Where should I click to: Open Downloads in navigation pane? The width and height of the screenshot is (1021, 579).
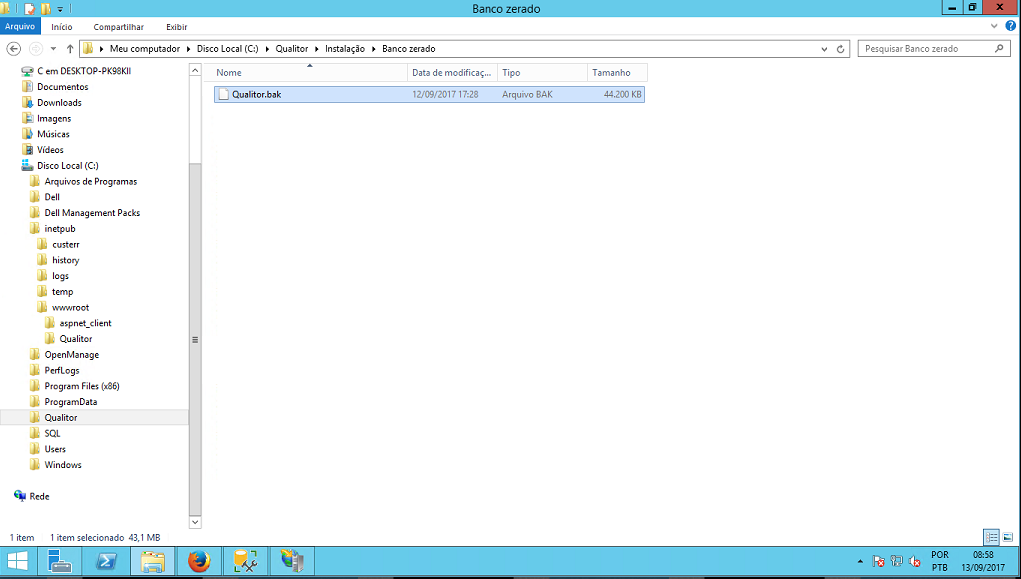point(59,102)
